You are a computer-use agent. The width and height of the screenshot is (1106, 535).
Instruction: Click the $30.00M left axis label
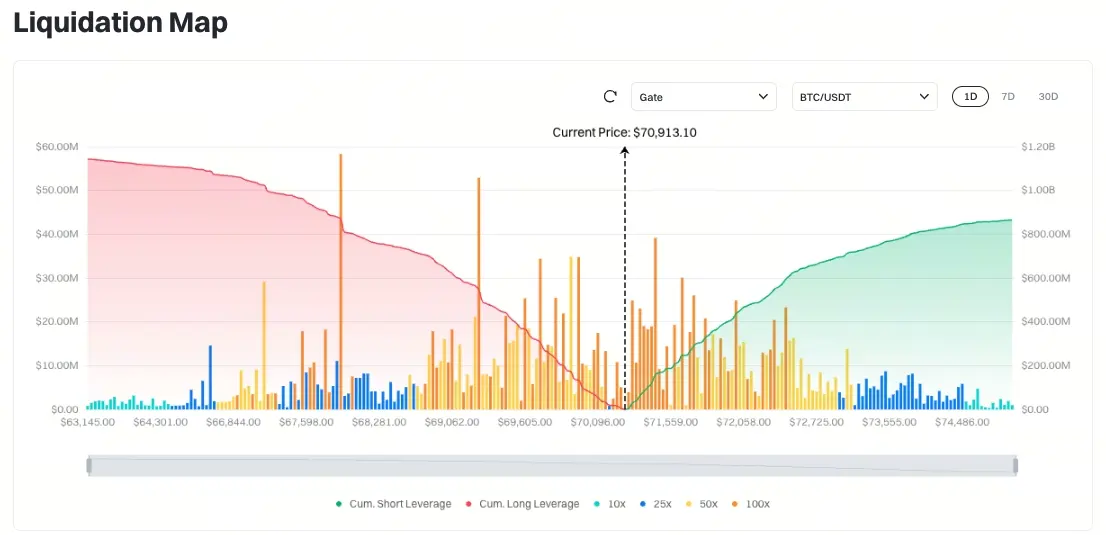coord(56,278)
